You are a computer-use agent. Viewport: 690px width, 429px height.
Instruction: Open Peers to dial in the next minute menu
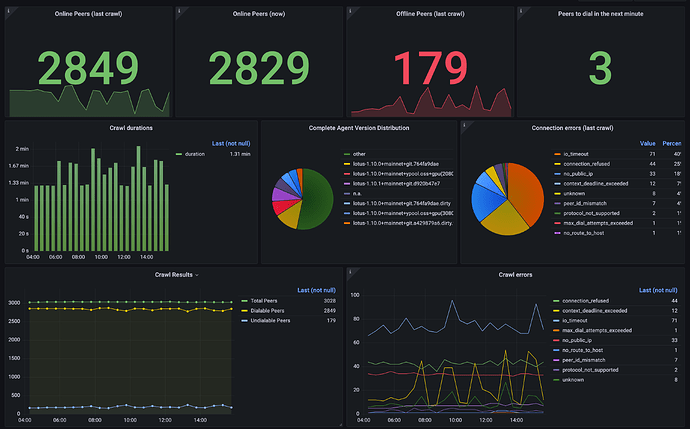click(x=600, y=14)
